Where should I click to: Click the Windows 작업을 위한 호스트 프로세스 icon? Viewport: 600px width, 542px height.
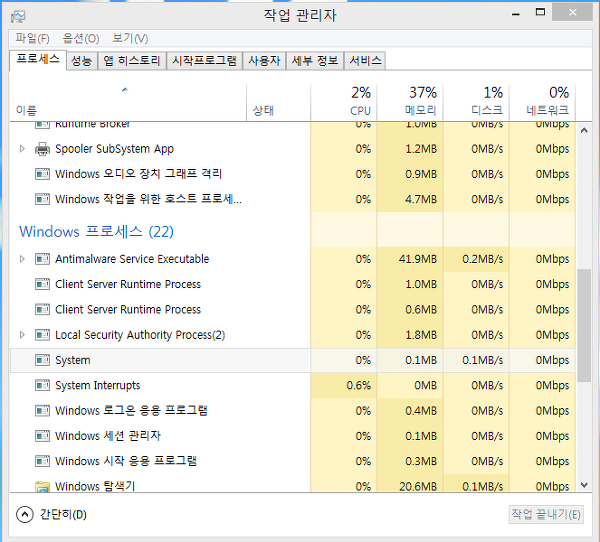[x=42, y=199]
